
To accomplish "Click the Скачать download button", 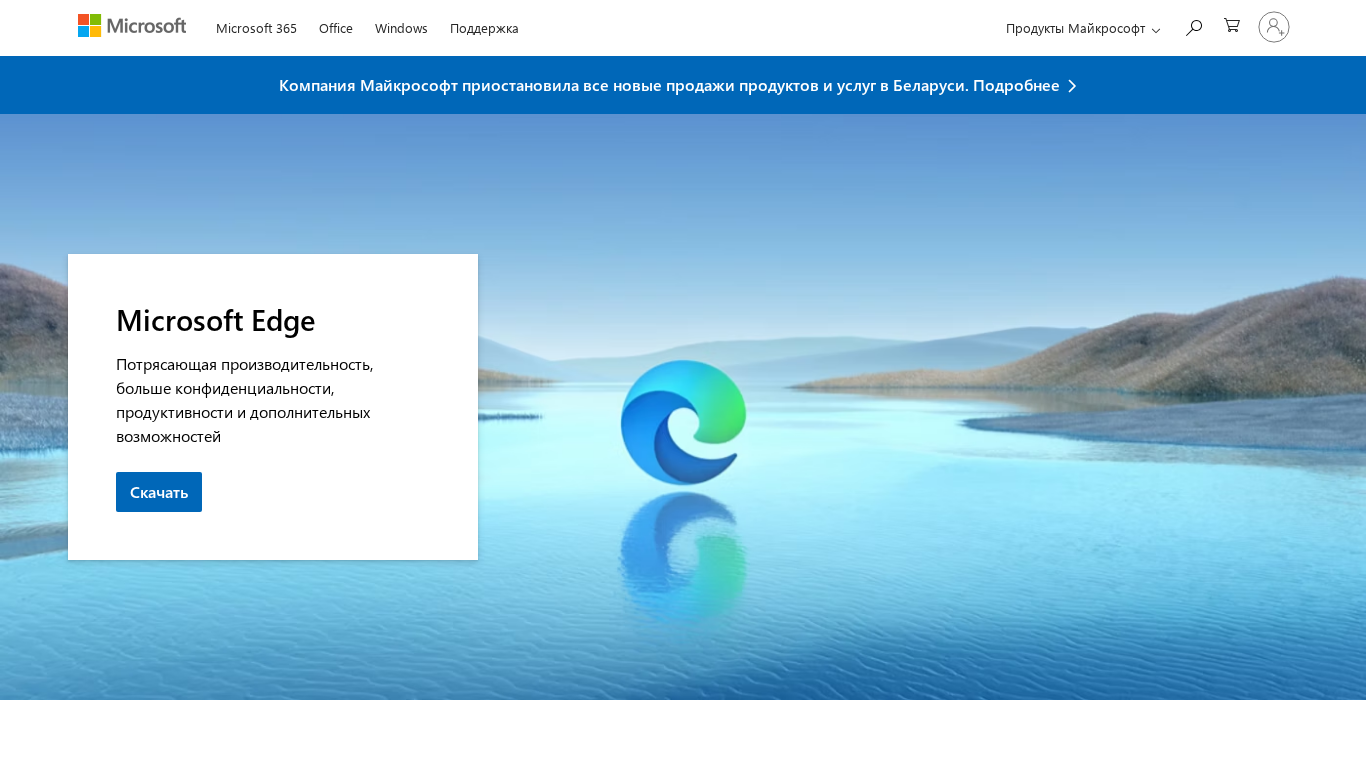I will pyautogui.click(x=159, y=492).
